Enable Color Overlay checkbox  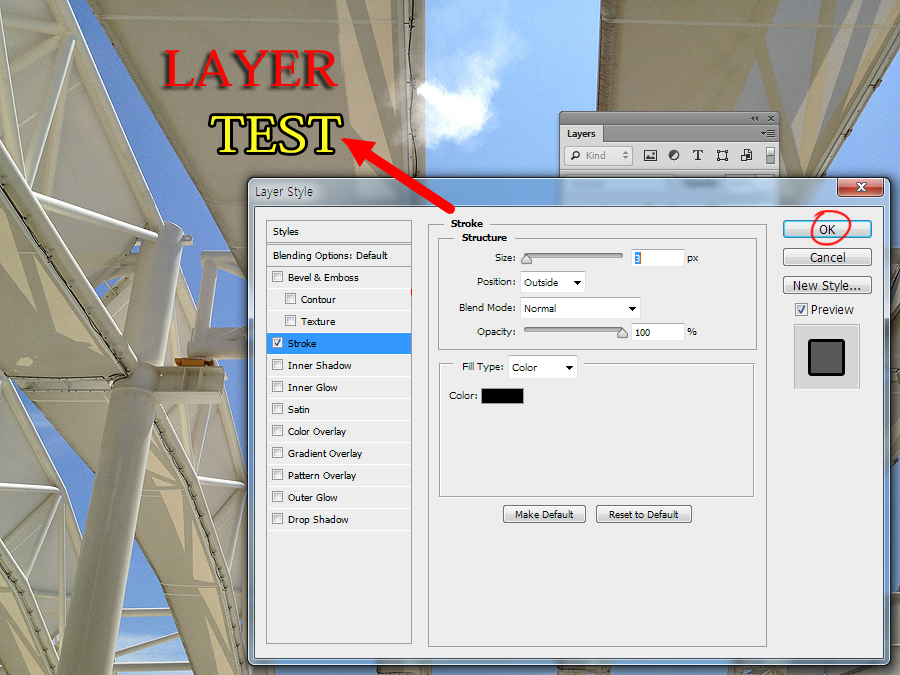pos(277,430)
